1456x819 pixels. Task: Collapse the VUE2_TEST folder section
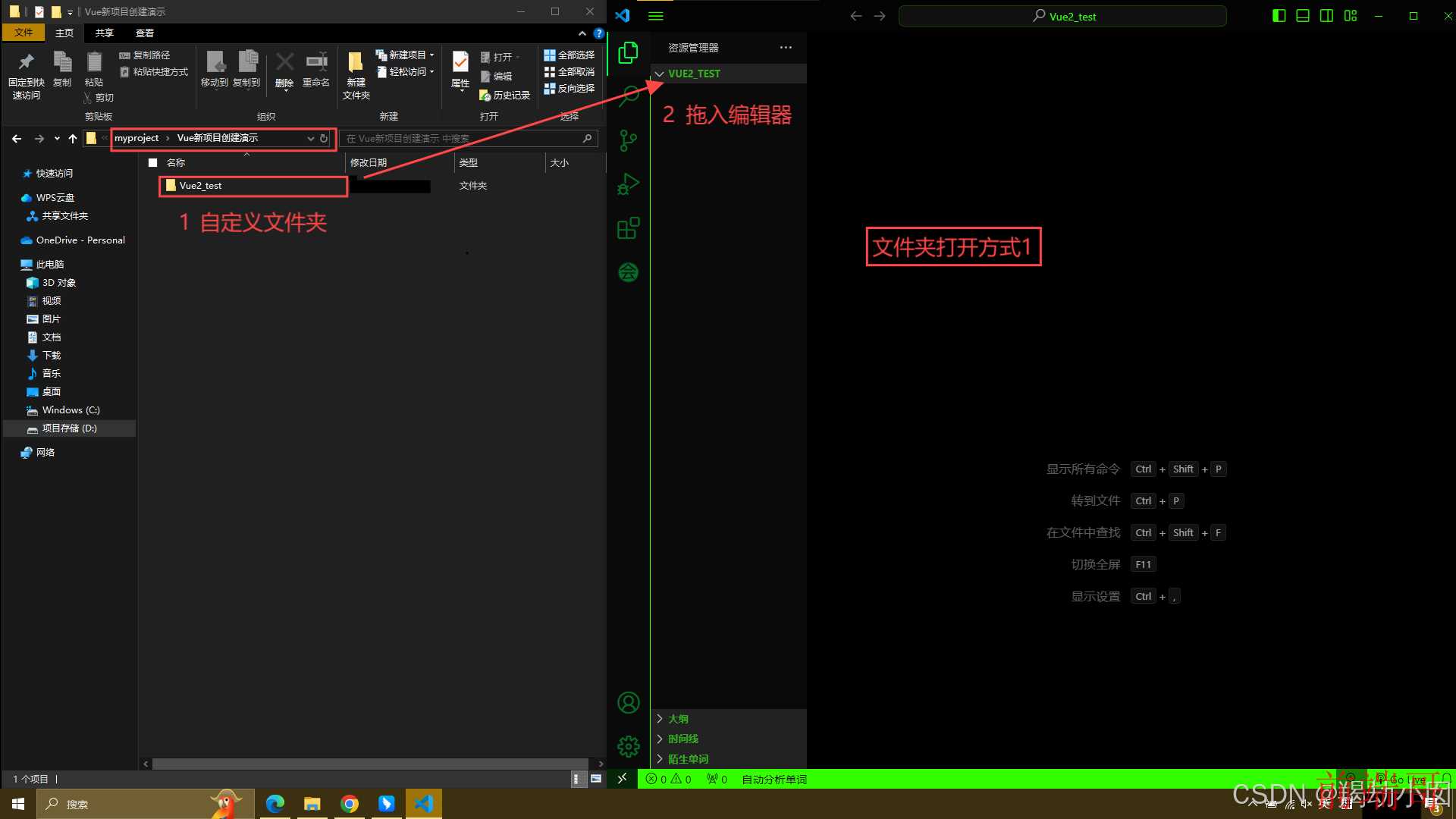[729, 74]
